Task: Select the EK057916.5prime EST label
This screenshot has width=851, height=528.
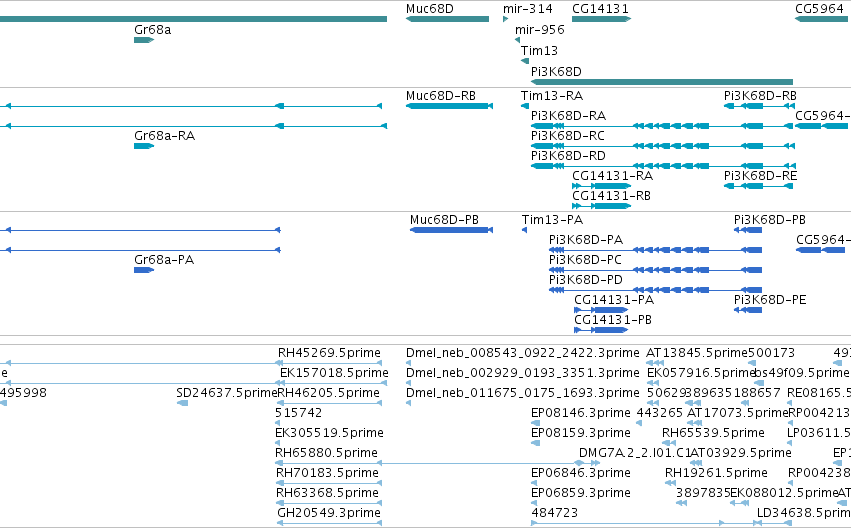Action: tap(701, 373)
